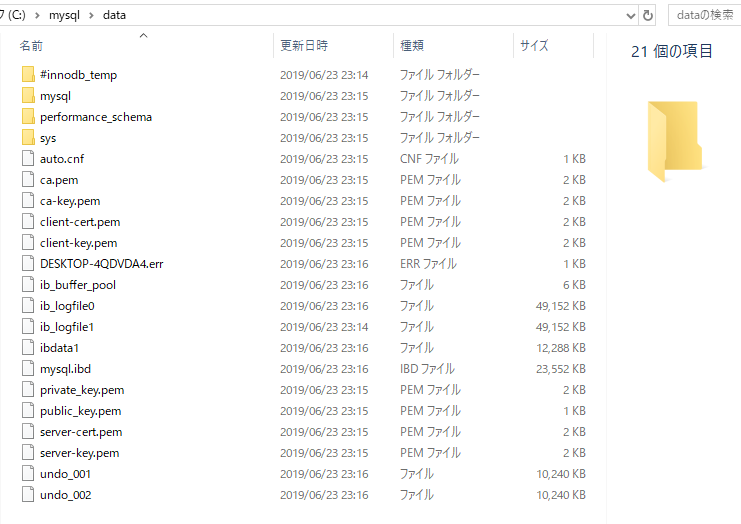Click the large folder preview thumbnail
Image resolution: width=741 pixels, height=524 pixels.
click(675, 141)
